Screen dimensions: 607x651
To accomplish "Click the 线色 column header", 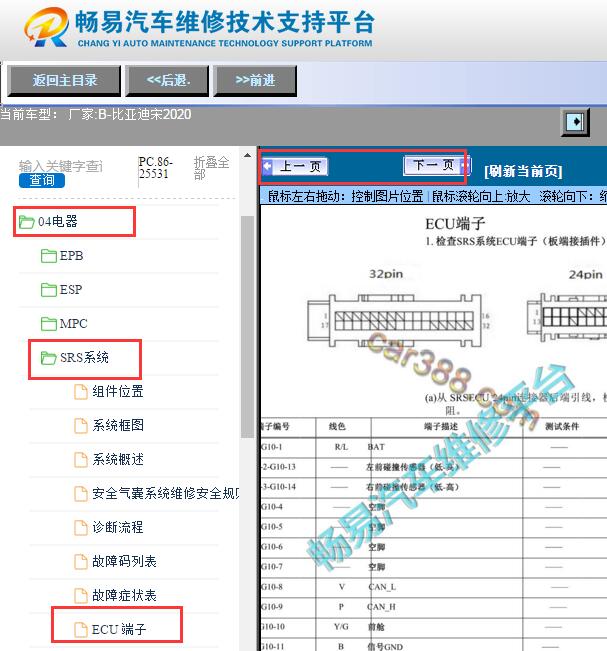I will click(337, 426).
